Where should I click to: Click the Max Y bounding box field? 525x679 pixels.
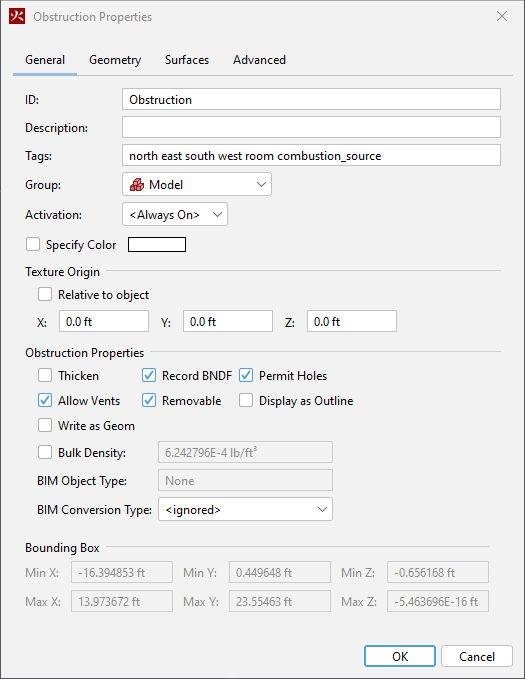point(280,601)
